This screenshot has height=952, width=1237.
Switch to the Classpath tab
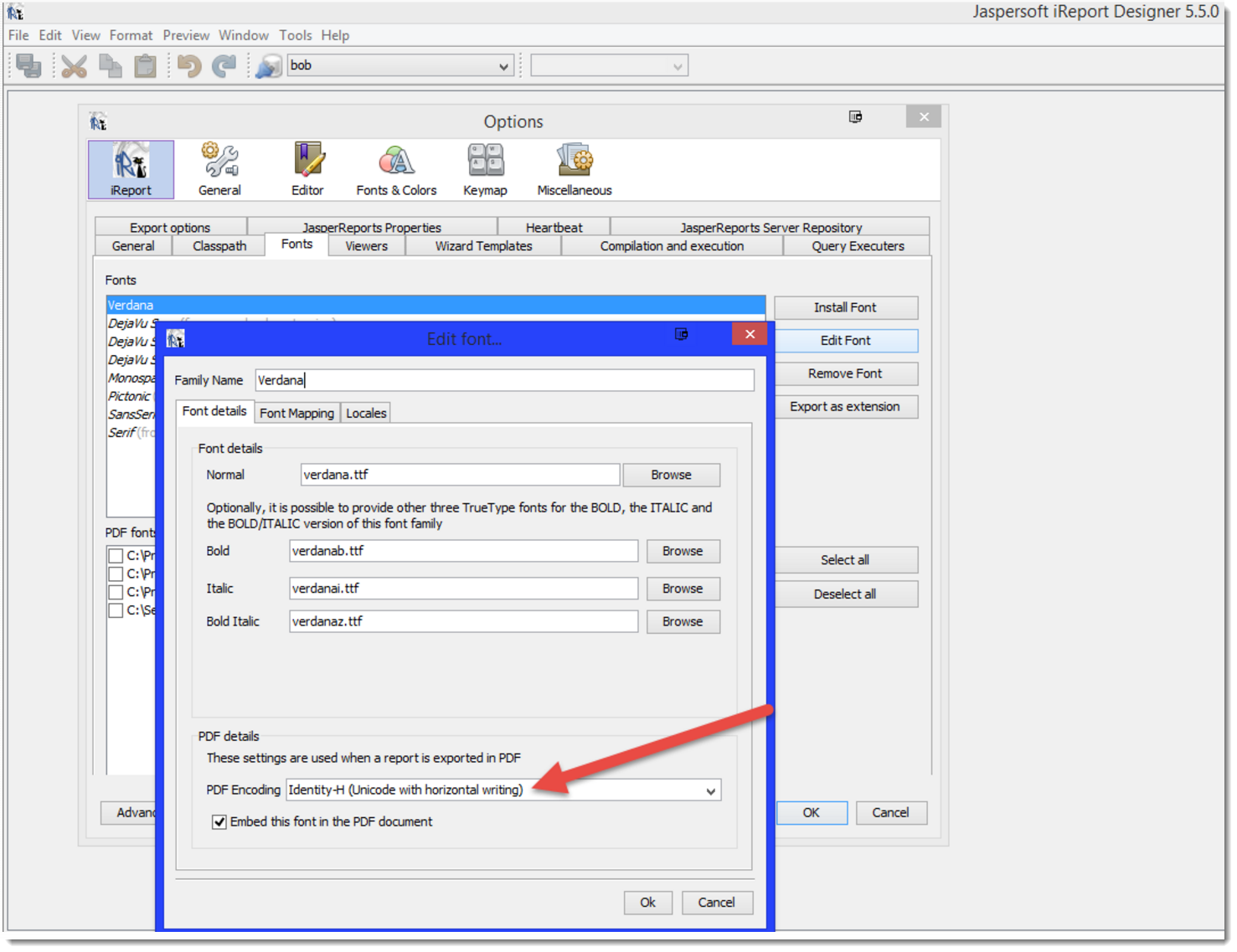(219, 246)
